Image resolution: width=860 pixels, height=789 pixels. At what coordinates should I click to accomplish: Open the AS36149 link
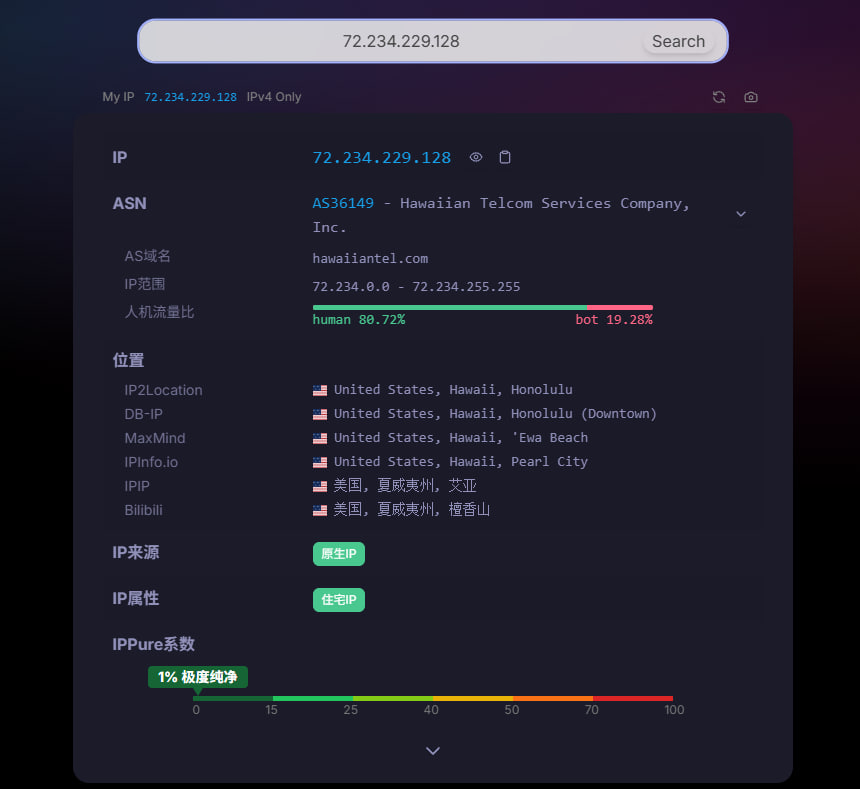(x=343, y=203)
